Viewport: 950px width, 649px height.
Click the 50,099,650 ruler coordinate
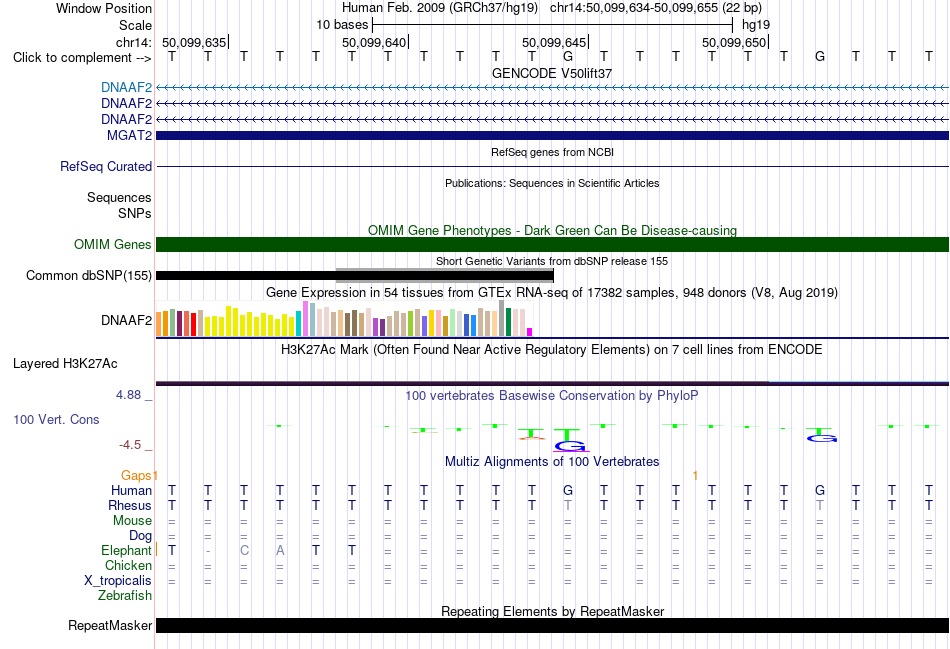(734, 42)
